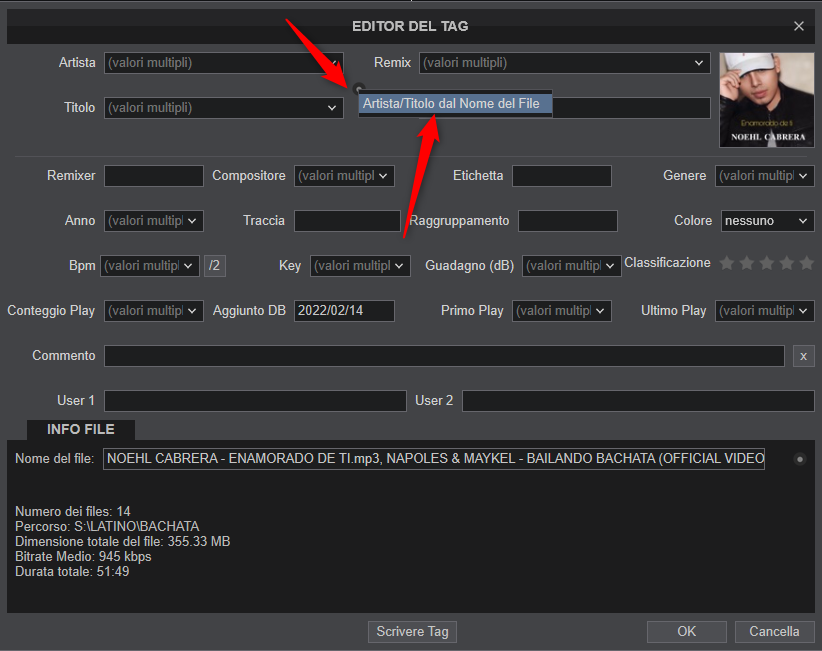822x651 pixels.
Task: Click the Raggruppamento input field
Action: click(x=568, y=221)
